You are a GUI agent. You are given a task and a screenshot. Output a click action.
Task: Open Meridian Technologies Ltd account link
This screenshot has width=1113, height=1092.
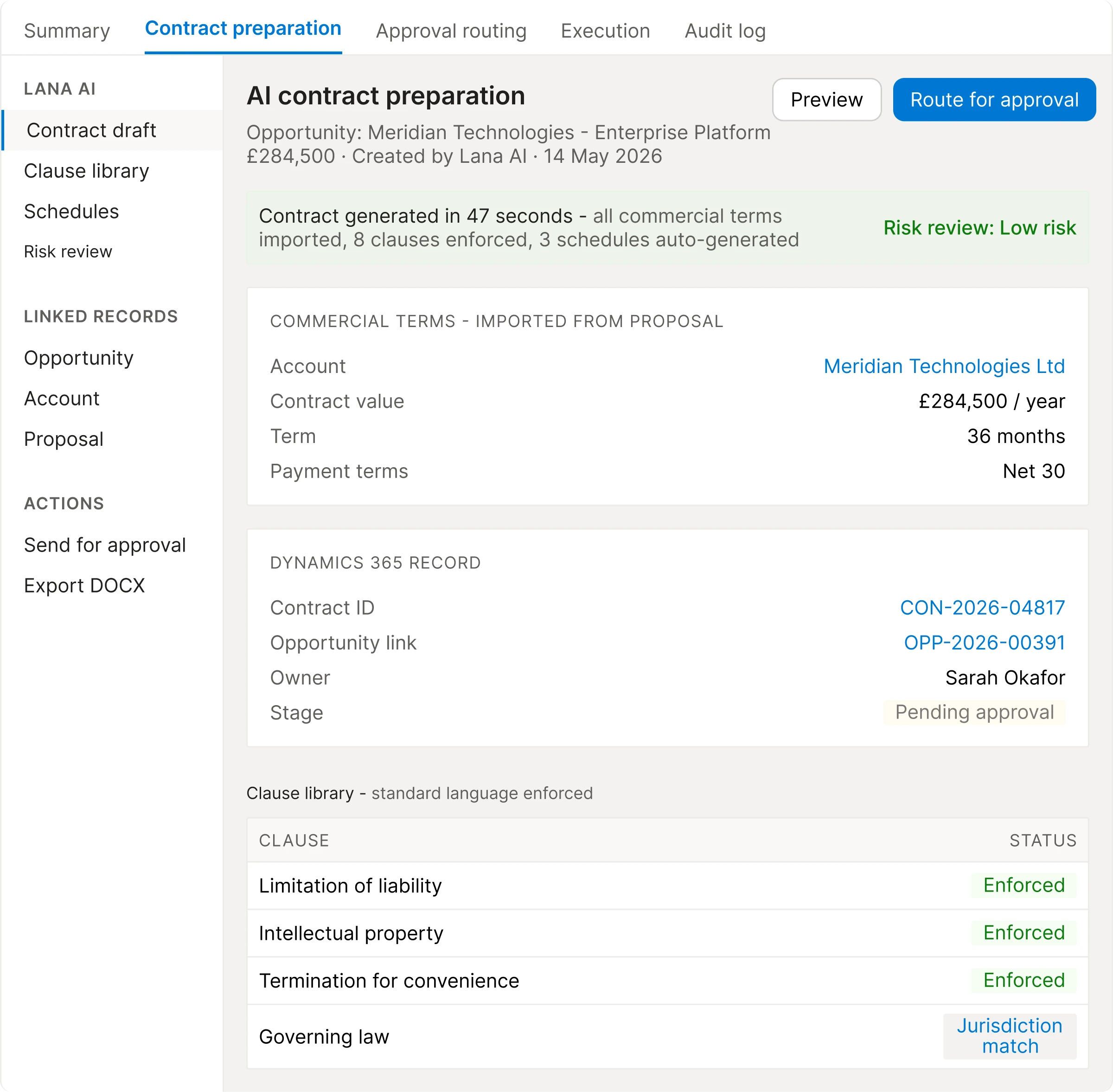click(x=944, y=366)
